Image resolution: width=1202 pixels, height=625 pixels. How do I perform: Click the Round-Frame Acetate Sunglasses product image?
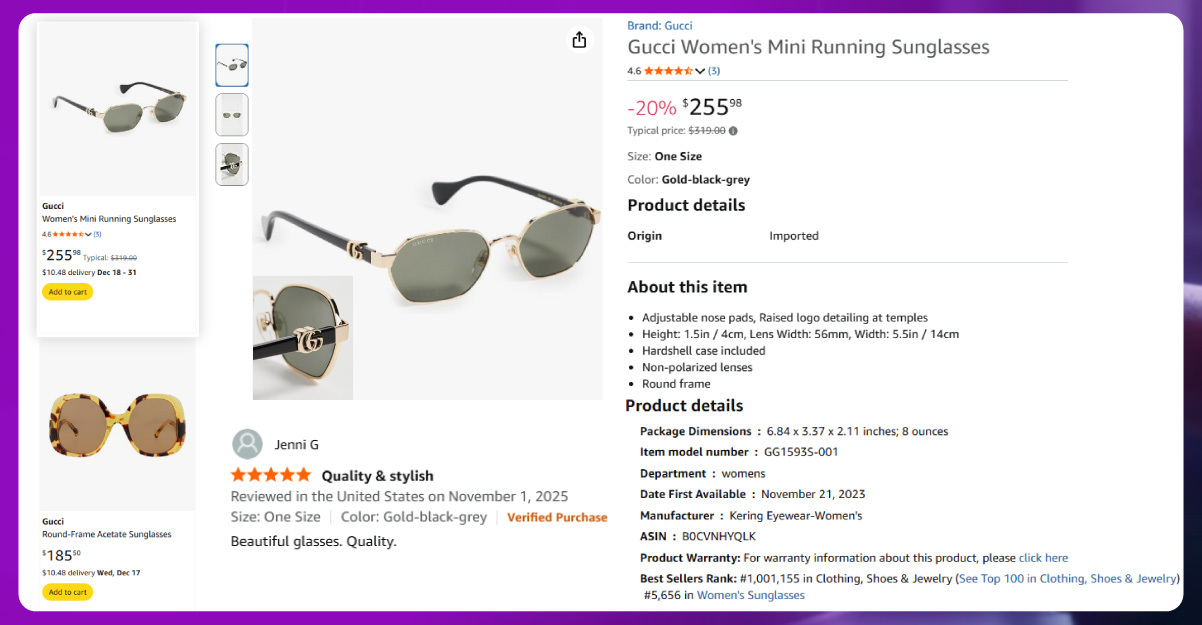pyautogui.click(x=117, y=425)
